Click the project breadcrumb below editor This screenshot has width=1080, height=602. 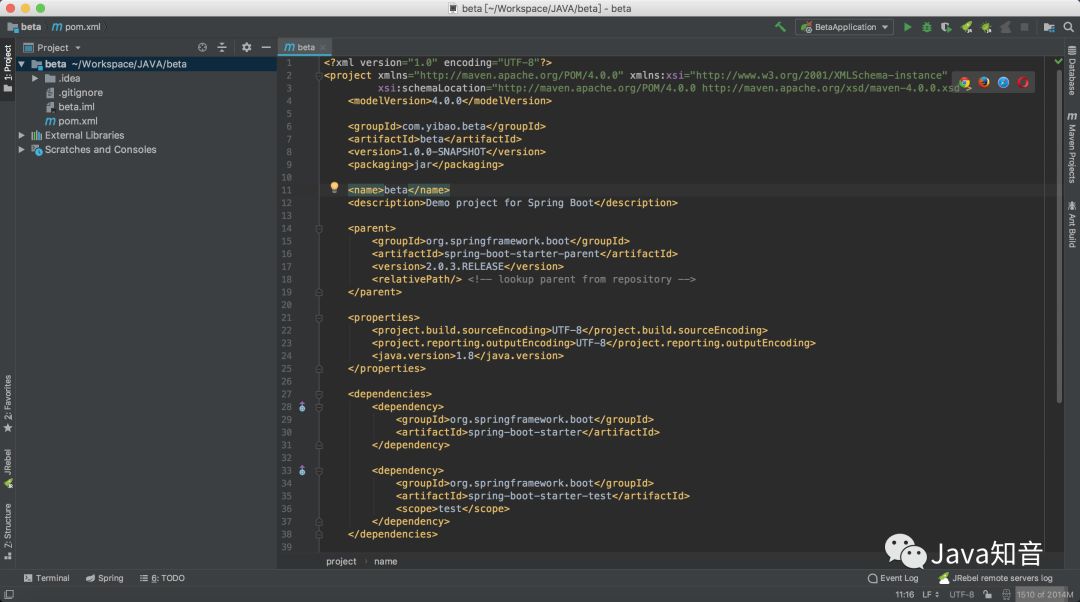[x=341, y=561]
